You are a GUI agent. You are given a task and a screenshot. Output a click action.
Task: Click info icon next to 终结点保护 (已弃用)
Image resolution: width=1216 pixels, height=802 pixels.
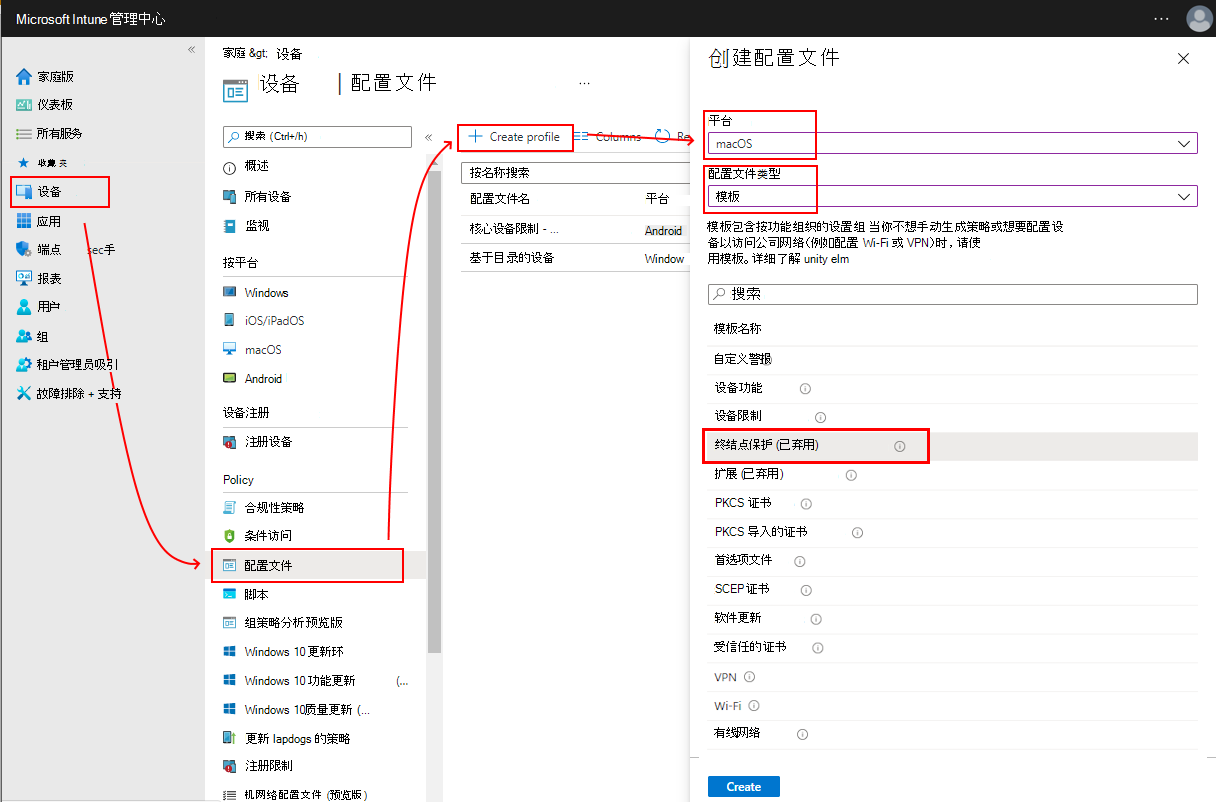(x=899, y=446)
